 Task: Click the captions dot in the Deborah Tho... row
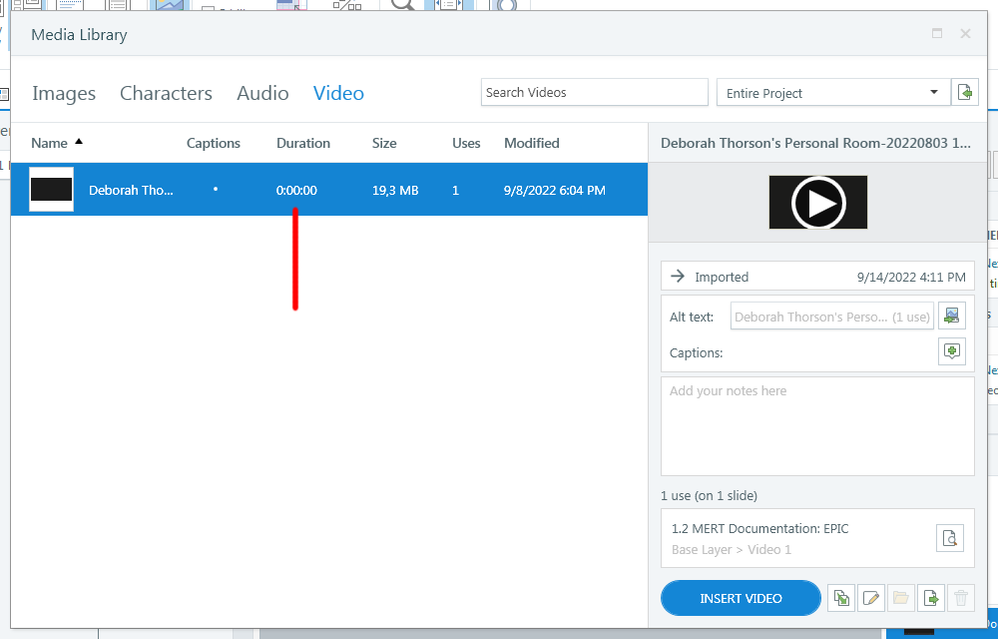pyautogui.click(x=216, y=189)
